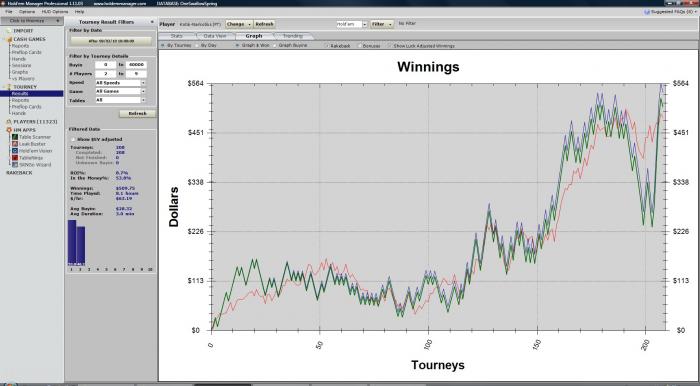Click the maximum Buyin input field
This screenshot has width=700, height=386.
(x=136, y=65)
